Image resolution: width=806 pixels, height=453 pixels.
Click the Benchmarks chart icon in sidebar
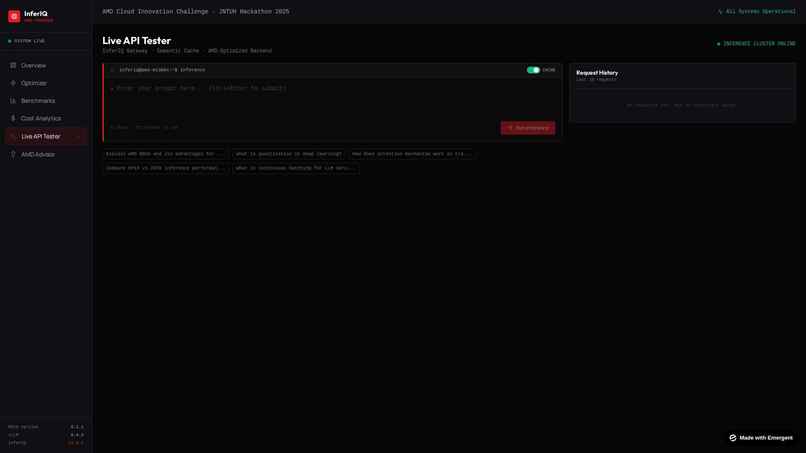click(x=13, y=101)
